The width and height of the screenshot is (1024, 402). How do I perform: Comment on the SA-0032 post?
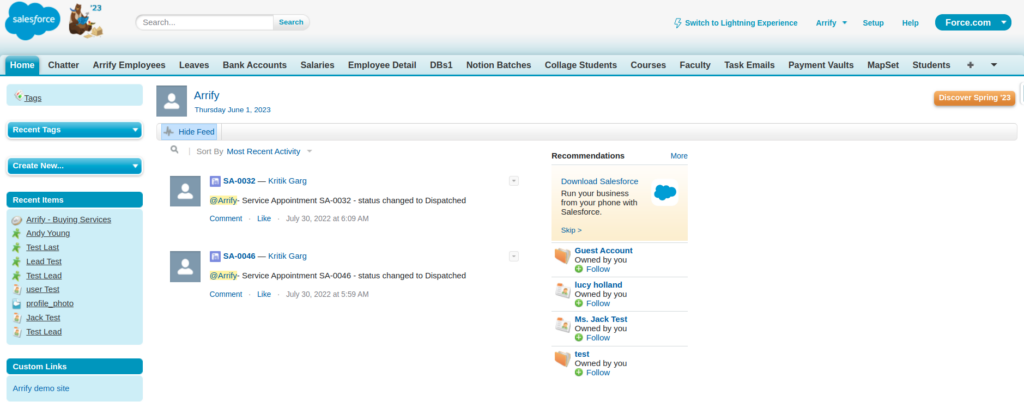click(226, 219)
